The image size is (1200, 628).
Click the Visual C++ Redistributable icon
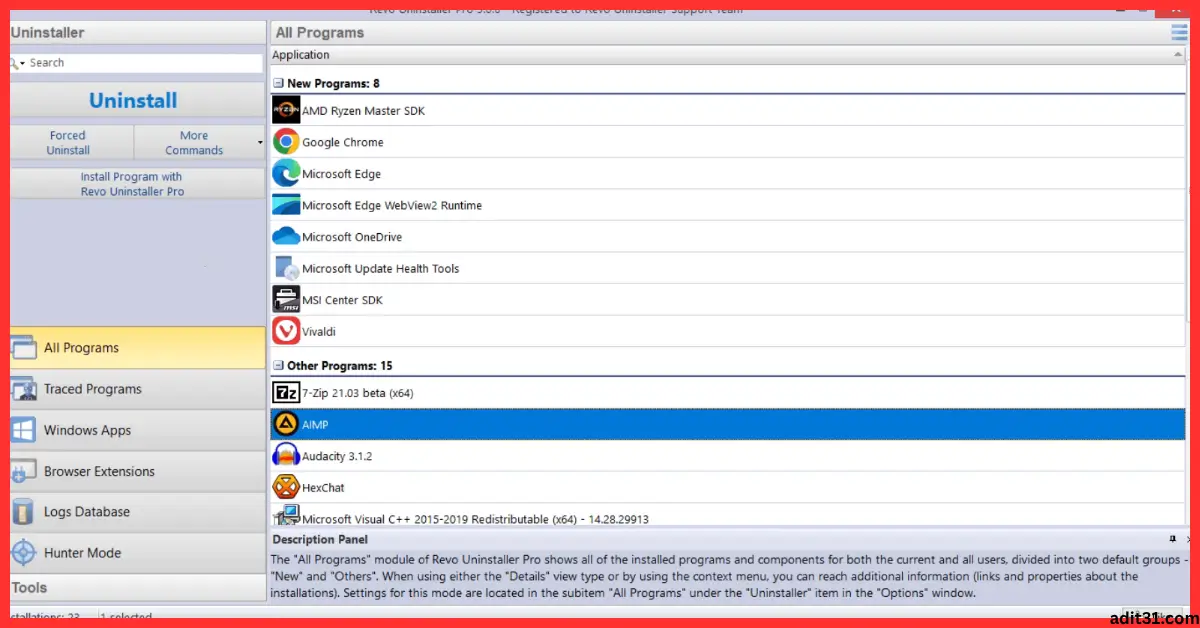point(286,516)
